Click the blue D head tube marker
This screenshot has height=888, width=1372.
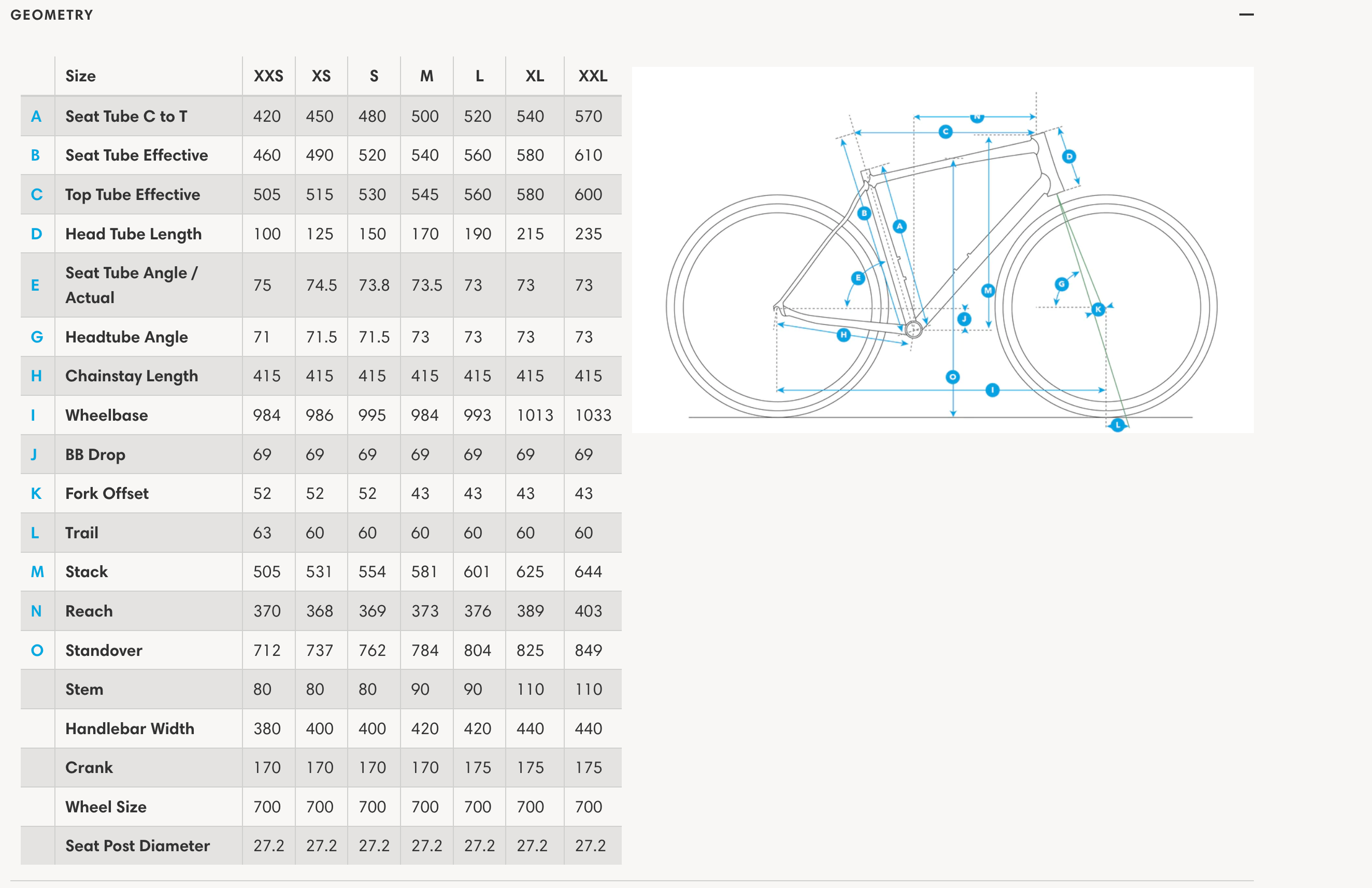pyautogui.click(x=1069, y=155)
